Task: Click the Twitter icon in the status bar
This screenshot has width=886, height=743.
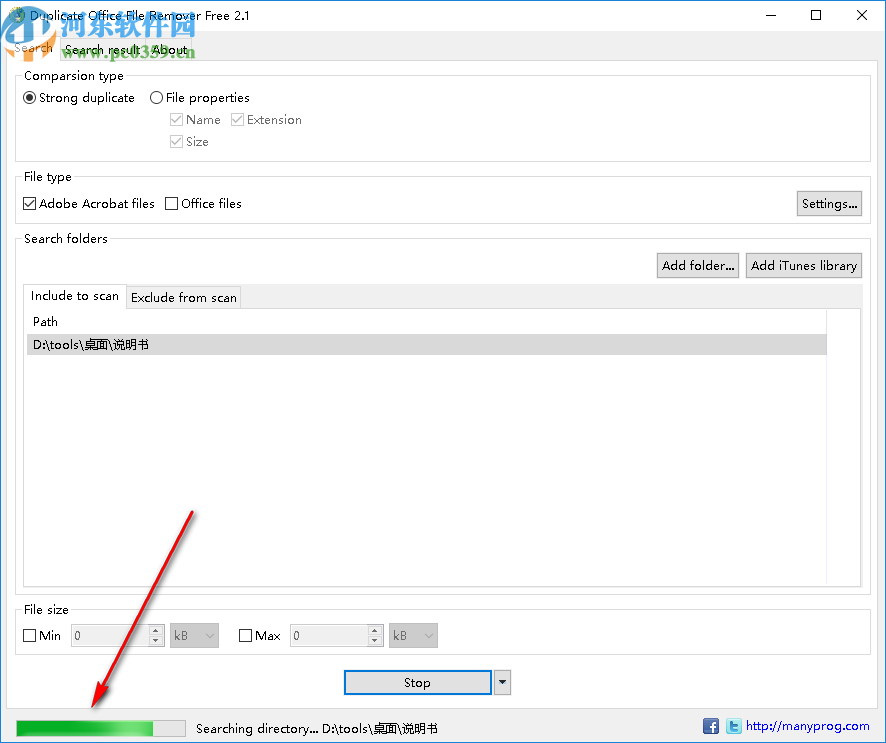Action: tap(733, 726)
